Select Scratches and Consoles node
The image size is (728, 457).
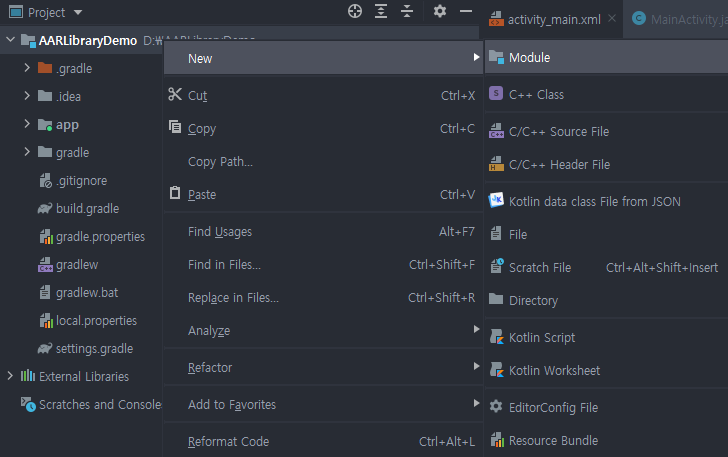point(100,405)
